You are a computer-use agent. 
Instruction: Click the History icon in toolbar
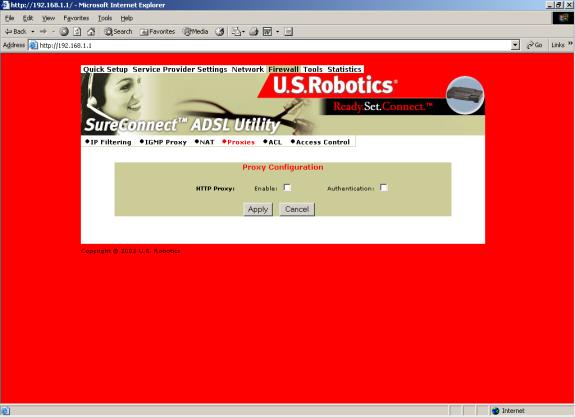pos(220,32)
